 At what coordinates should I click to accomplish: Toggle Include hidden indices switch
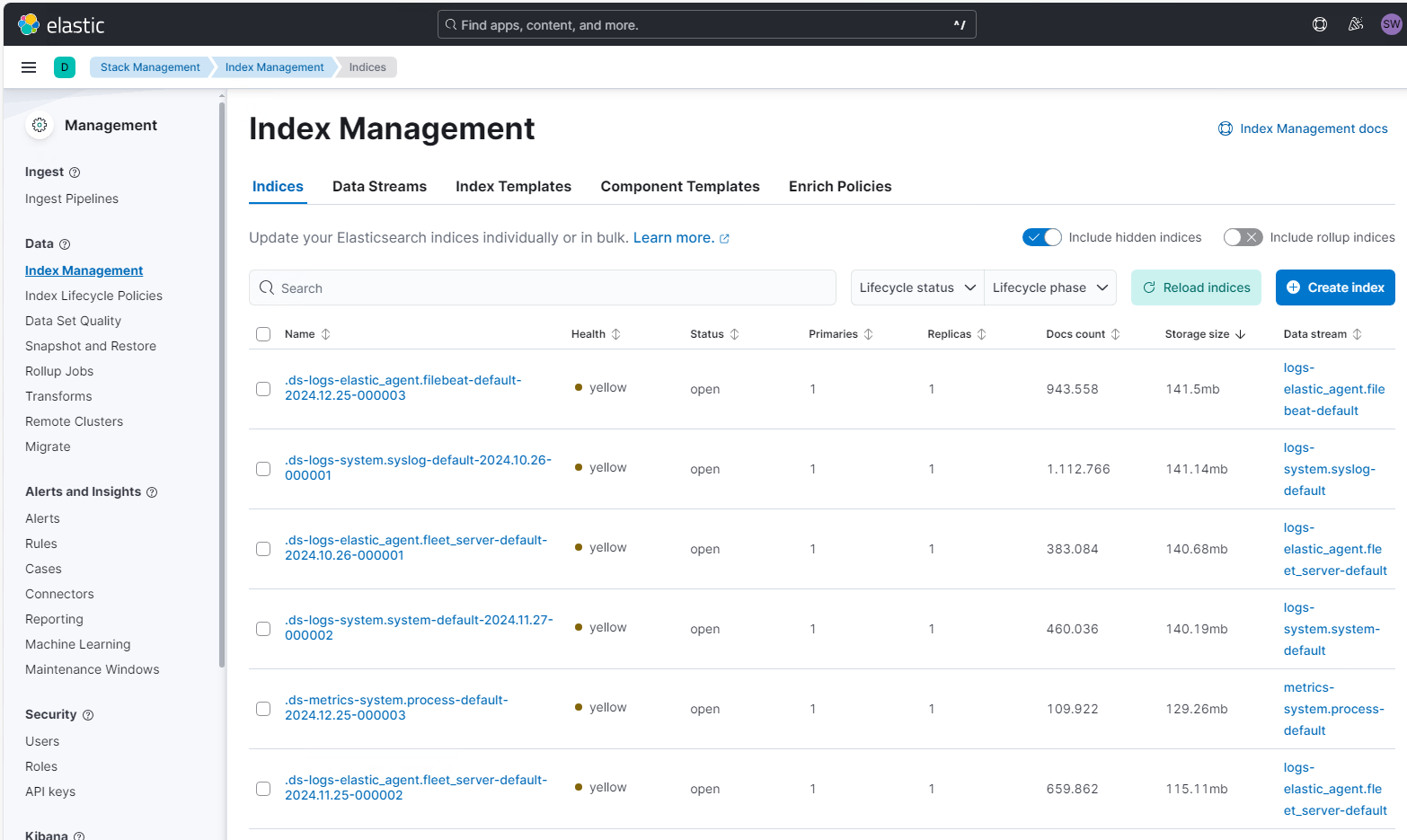[1042, 237]
